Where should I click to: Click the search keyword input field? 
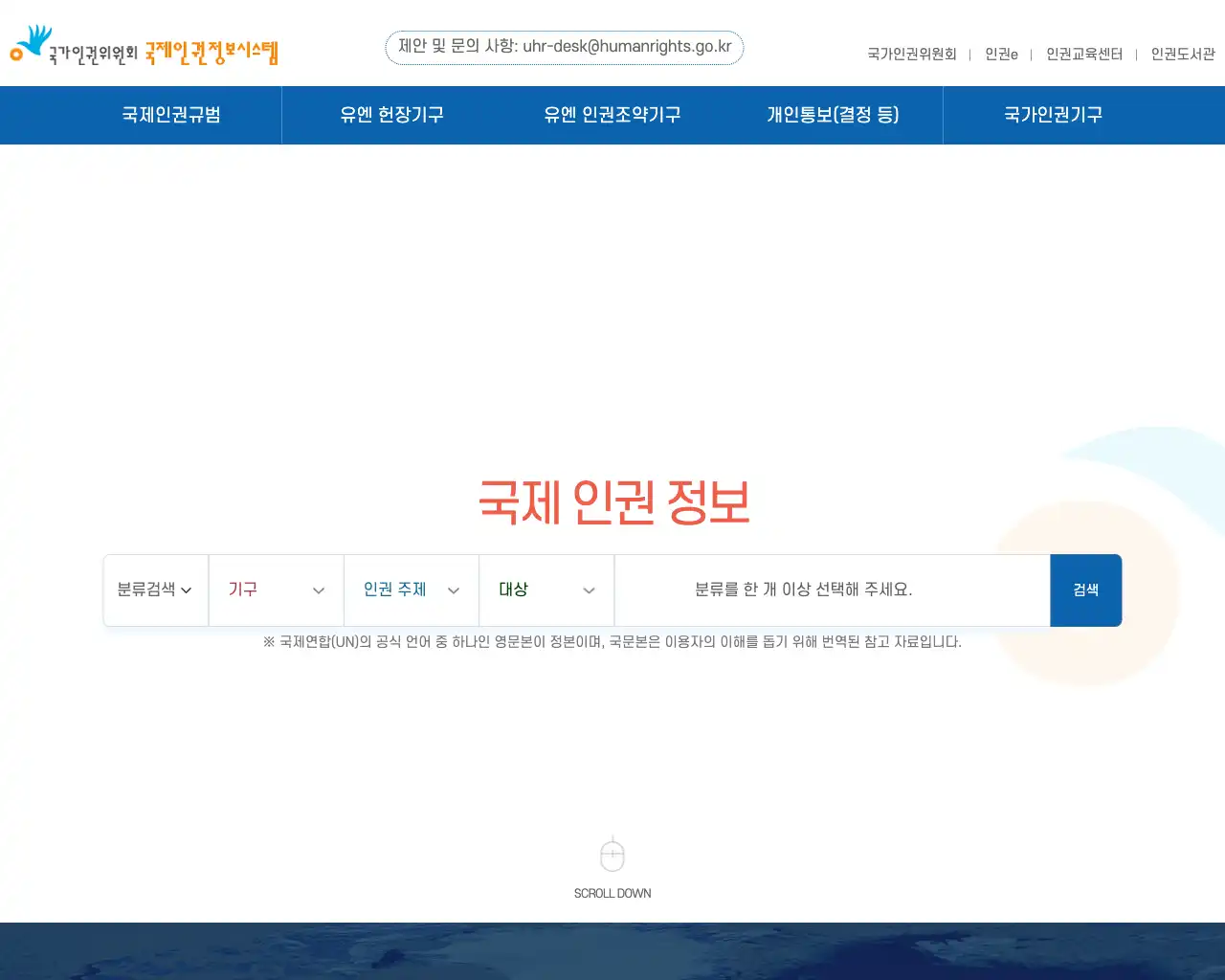[x=832, y=590]
